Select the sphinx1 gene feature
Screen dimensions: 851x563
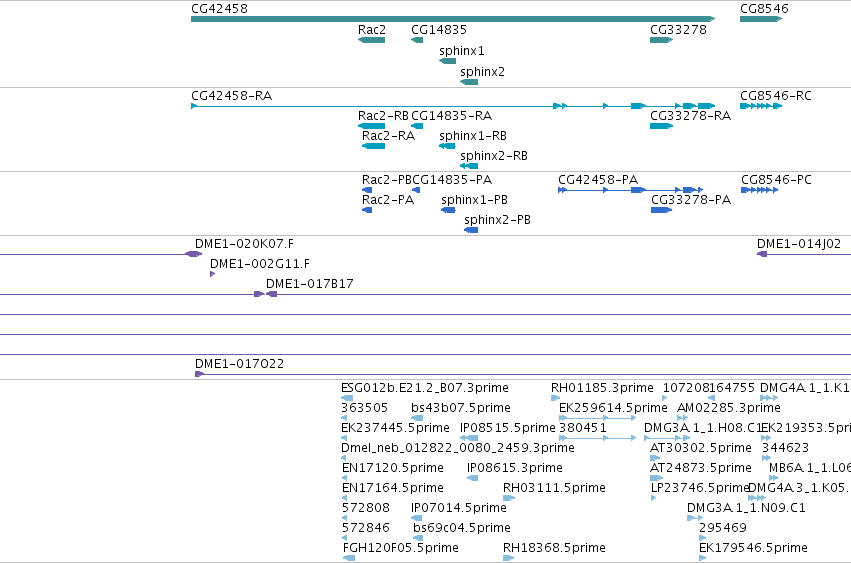(x=447, y=61)
